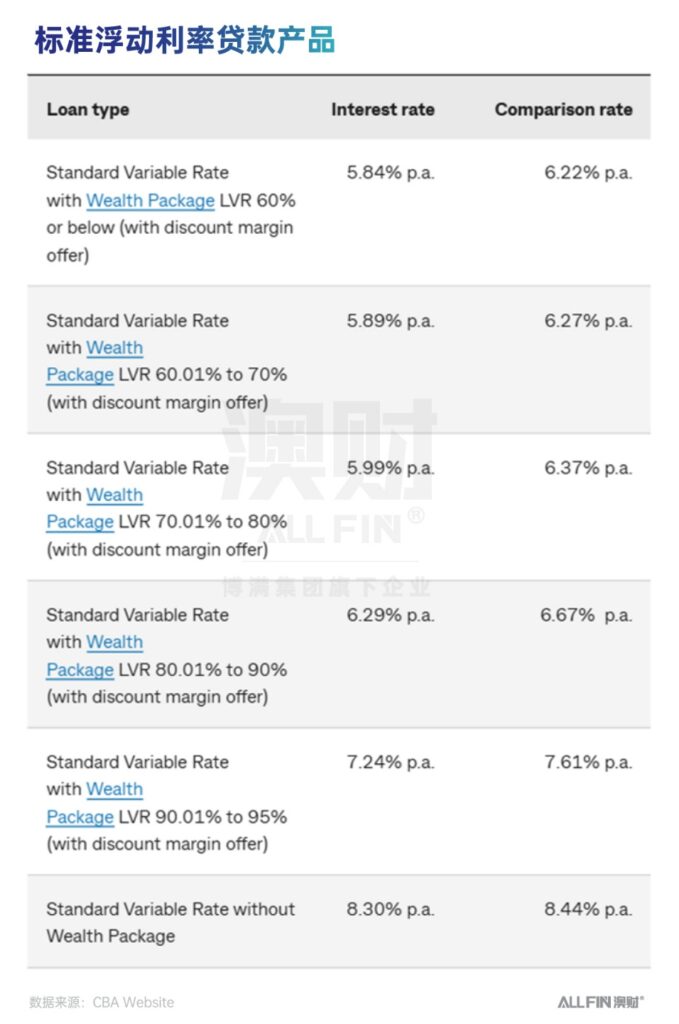The width and height of the screenshot is (679, 1024).
Task: Click the 7.61% p.a. comparison rate value
Action: [x=588, y=762]
